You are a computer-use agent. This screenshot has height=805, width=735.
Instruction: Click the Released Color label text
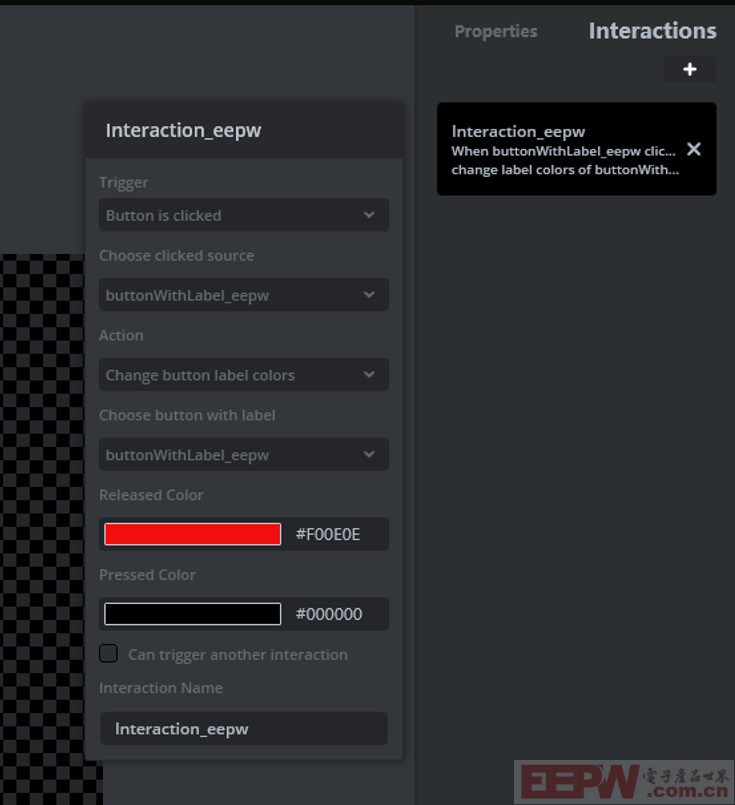[x=151, y=495]
